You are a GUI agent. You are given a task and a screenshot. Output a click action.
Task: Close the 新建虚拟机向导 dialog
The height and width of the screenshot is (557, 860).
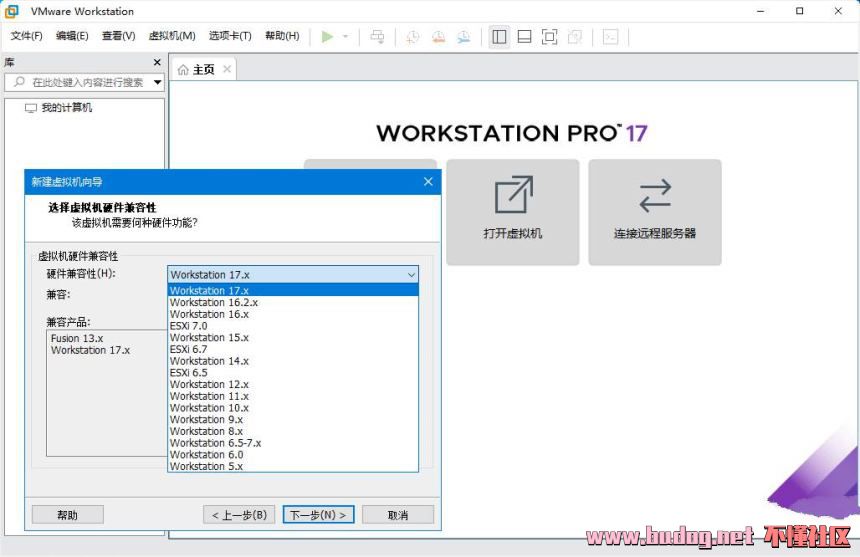point(428,181)
